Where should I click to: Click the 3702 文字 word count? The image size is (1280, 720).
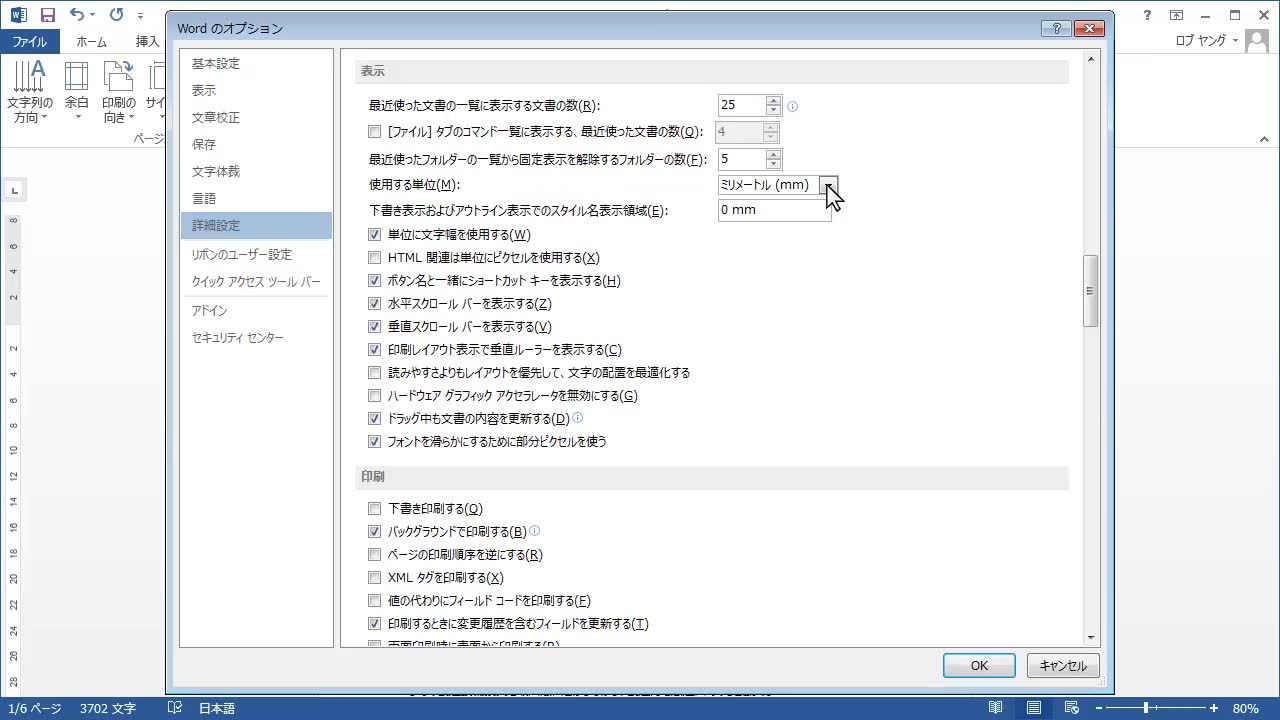108,708
